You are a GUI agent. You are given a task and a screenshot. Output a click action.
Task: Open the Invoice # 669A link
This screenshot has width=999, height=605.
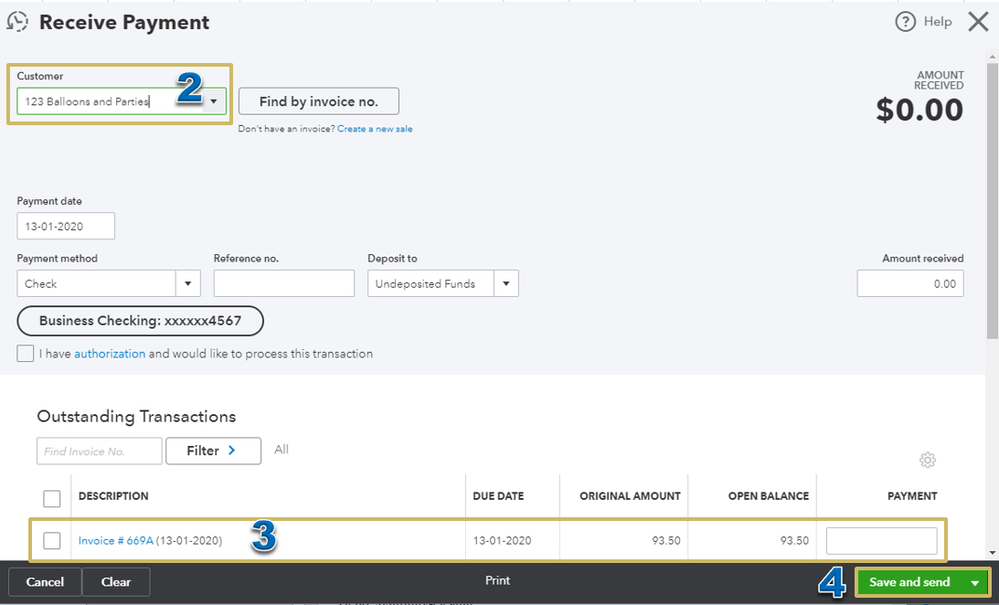pos(116,541)
